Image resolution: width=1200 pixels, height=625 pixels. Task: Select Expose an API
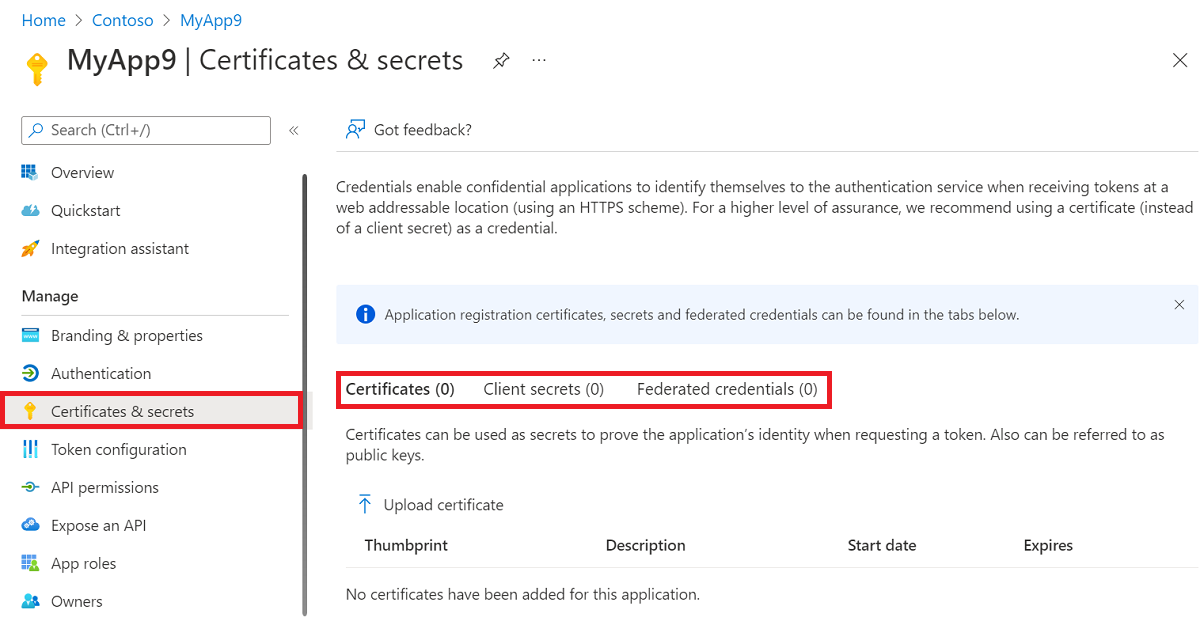pos(100,525)
